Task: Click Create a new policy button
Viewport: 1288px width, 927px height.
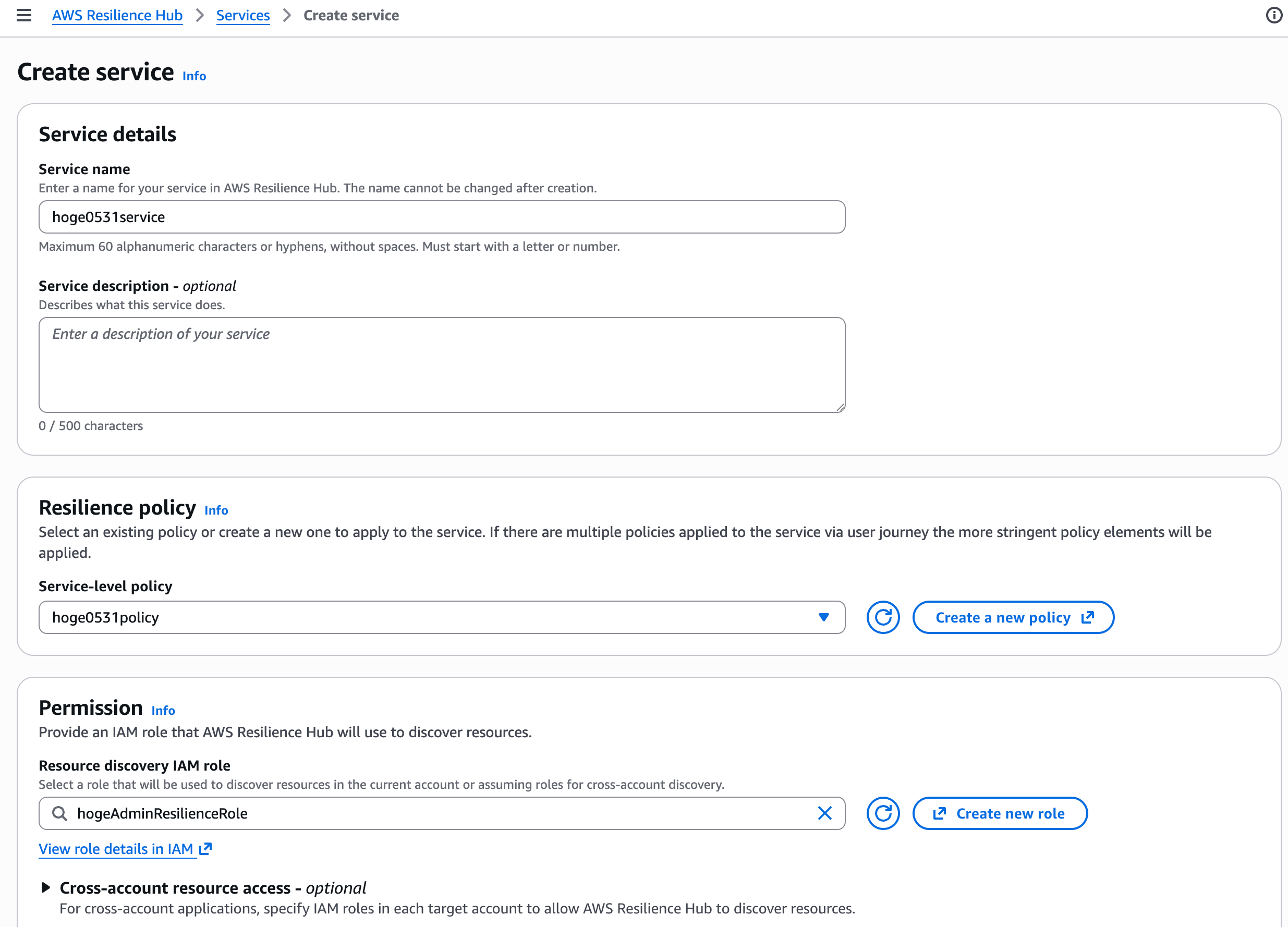Action: click(x=1013, y=617)
